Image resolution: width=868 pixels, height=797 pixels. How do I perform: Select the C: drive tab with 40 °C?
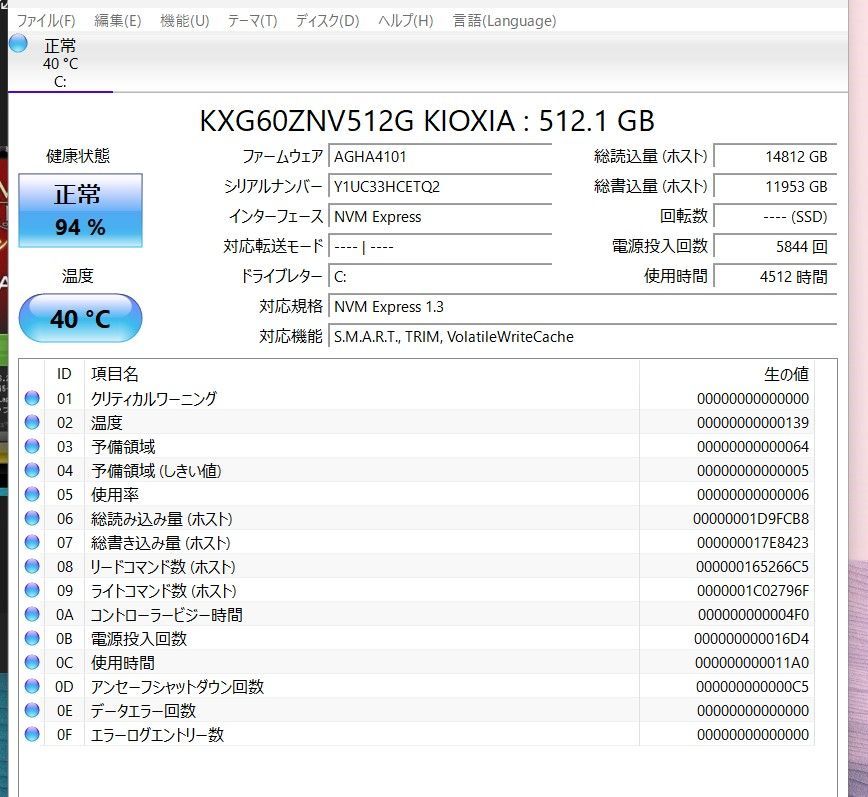click(60, 63)
